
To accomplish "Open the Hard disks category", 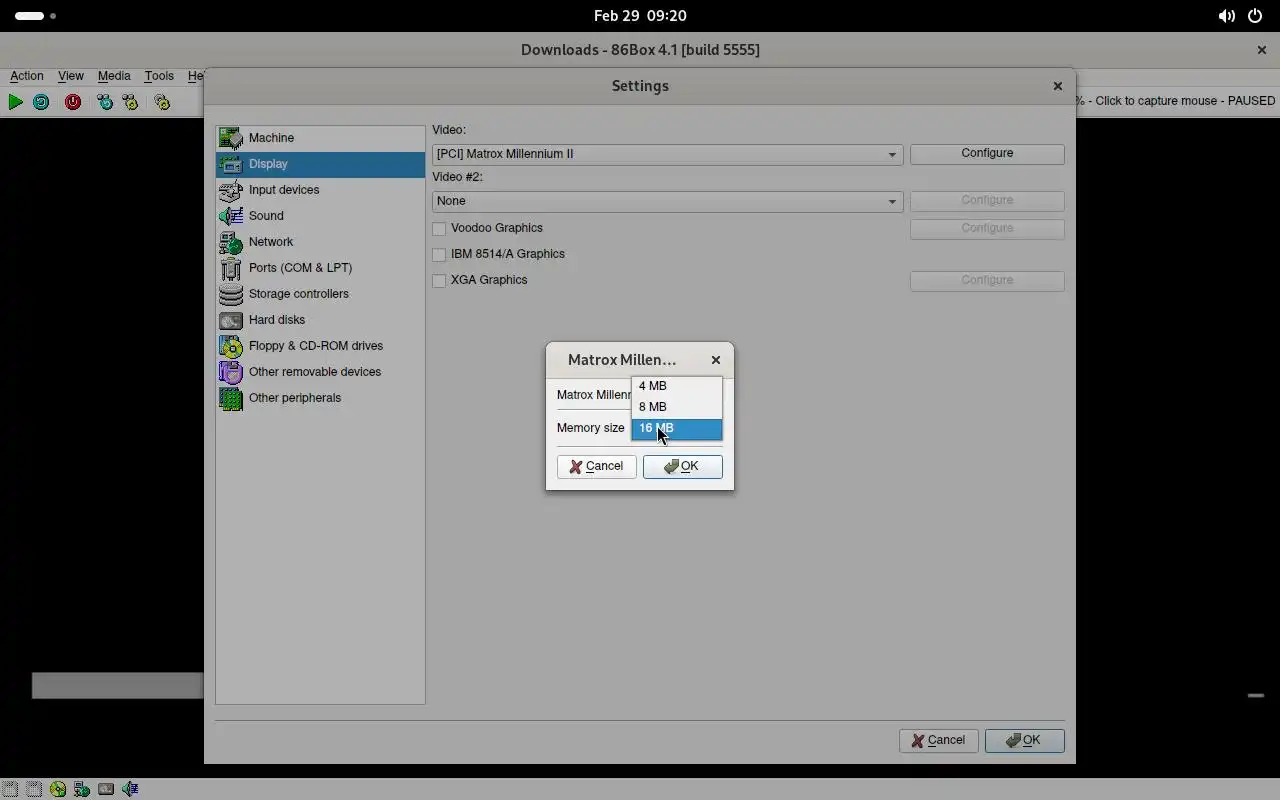I will click(320, 320).
